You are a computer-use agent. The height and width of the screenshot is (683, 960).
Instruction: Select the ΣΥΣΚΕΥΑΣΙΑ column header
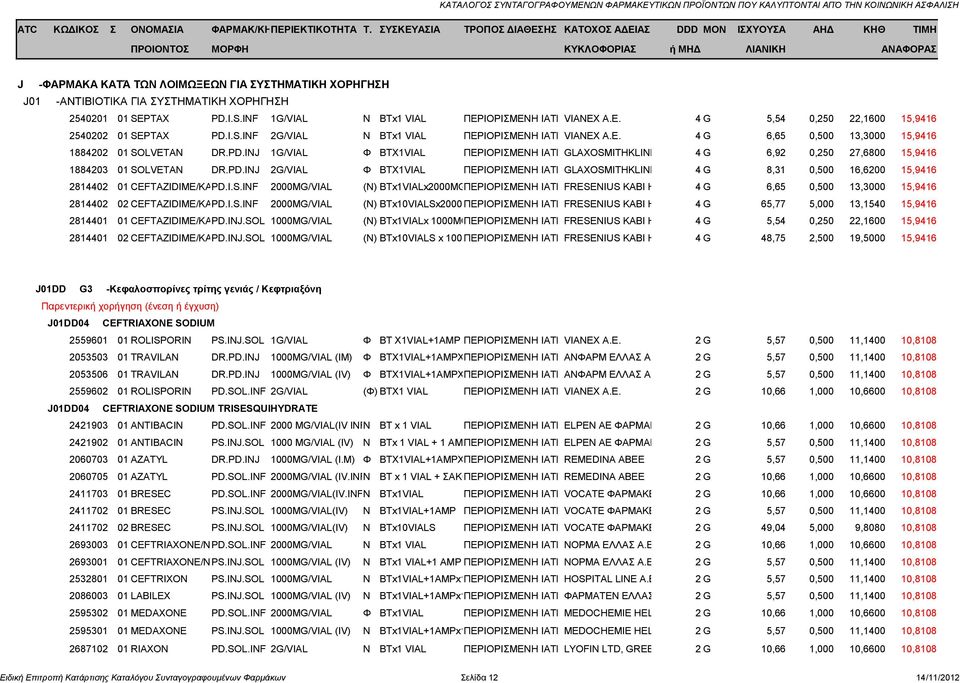410,29
